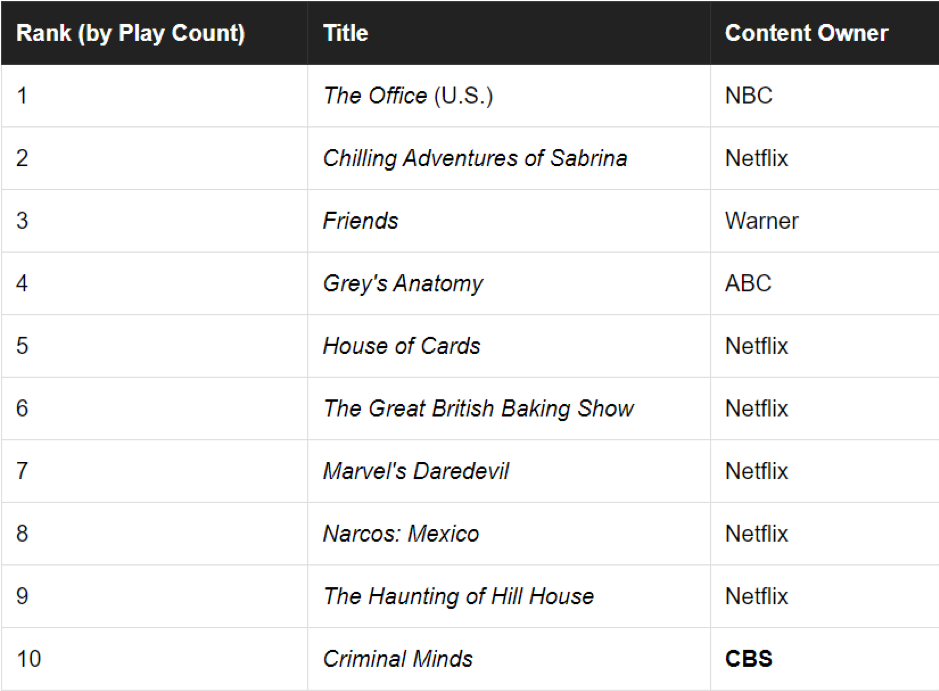939x691 pixels.
Task: Select the "Friends" title cell
Action: pos(361,221)
